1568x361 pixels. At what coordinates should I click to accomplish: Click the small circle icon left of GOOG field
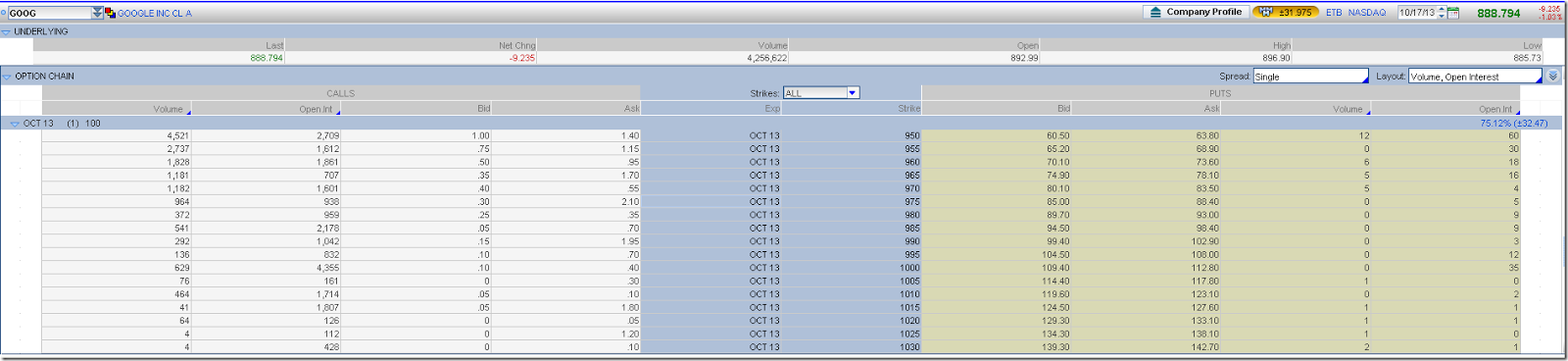(3, 13)
